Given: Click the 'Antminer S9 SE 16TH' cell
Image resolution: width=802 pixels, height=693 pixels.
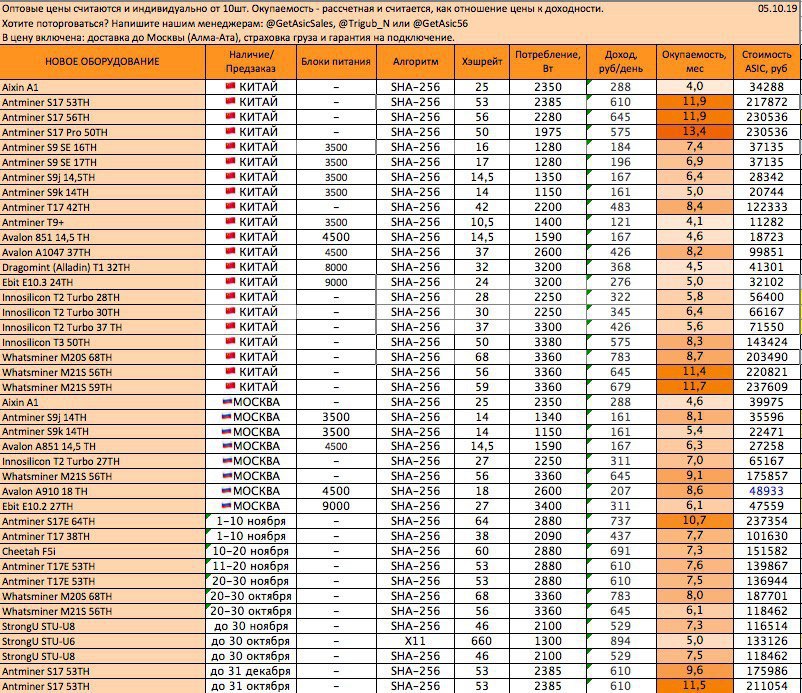Looking at the screenshot, I should tap(102, 147).
